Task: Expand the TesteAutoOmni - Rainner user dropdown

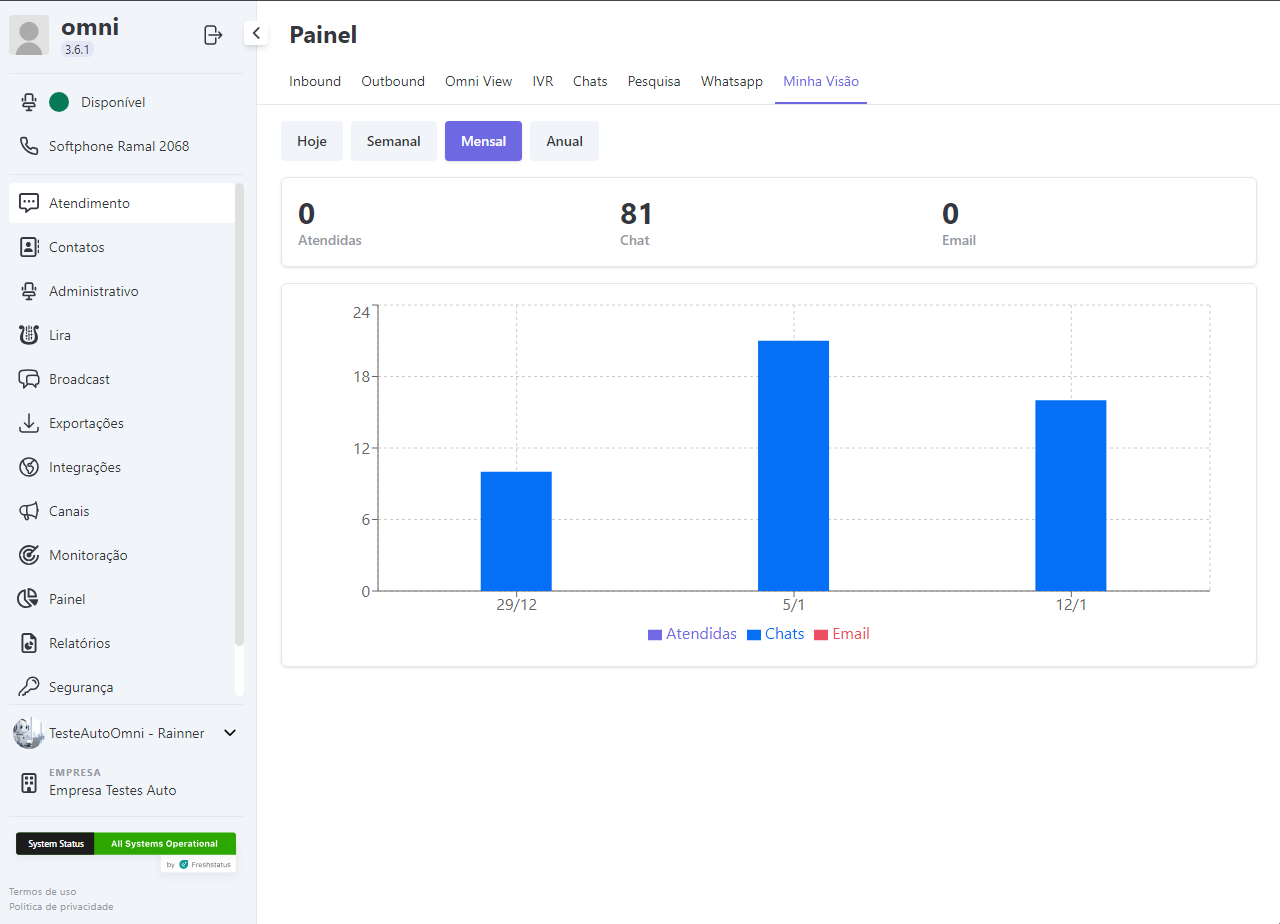Action: [229, 733]
